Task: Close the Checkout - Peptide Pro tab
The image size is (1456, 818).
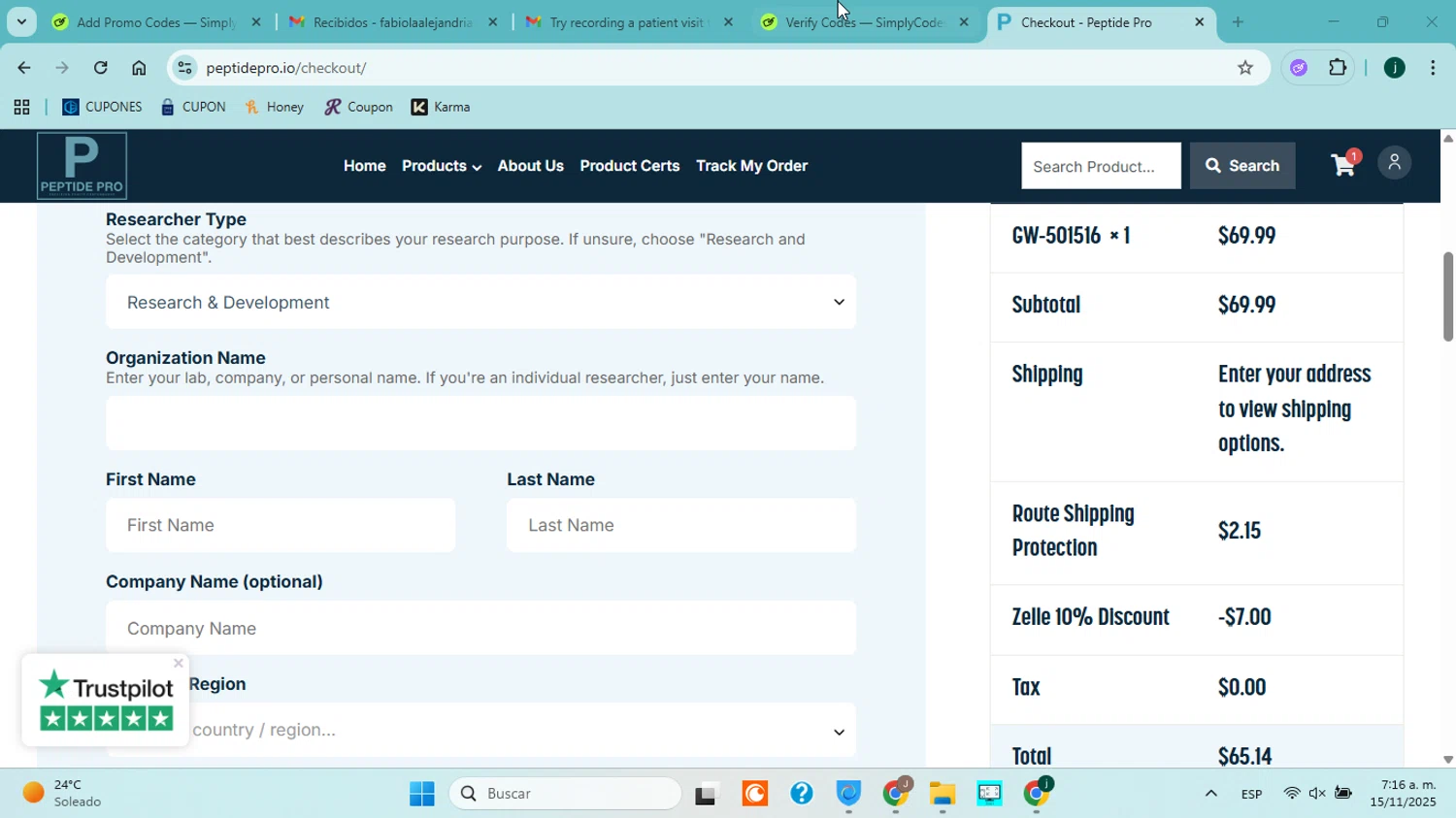Action: pos(1199,21)
